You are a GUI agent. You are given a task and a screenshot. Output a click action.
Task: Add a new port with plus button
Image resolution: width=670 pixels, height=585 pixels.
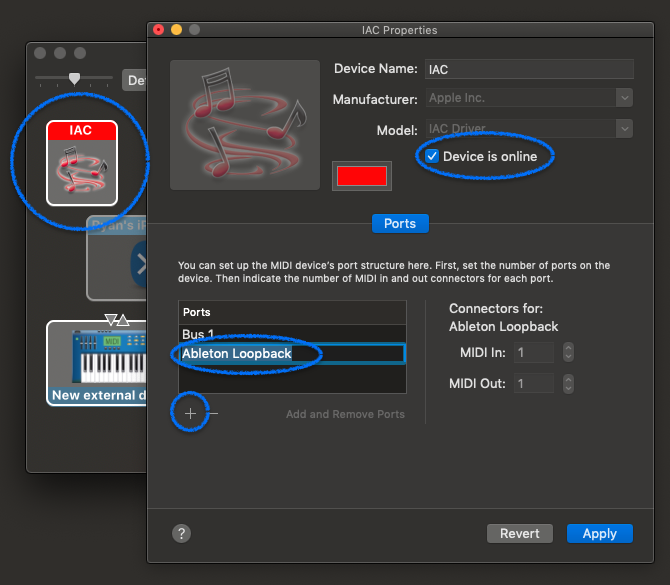tap(191, 413)
